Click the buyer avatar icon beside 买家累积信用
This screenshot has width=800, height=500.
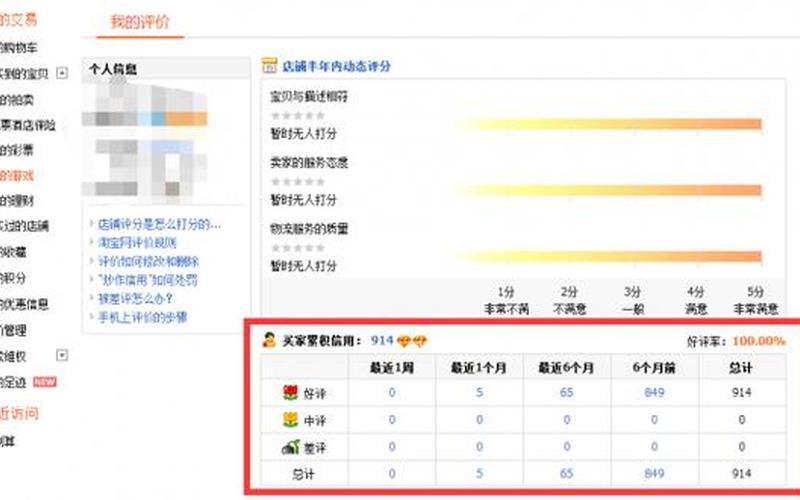[269, 340]
